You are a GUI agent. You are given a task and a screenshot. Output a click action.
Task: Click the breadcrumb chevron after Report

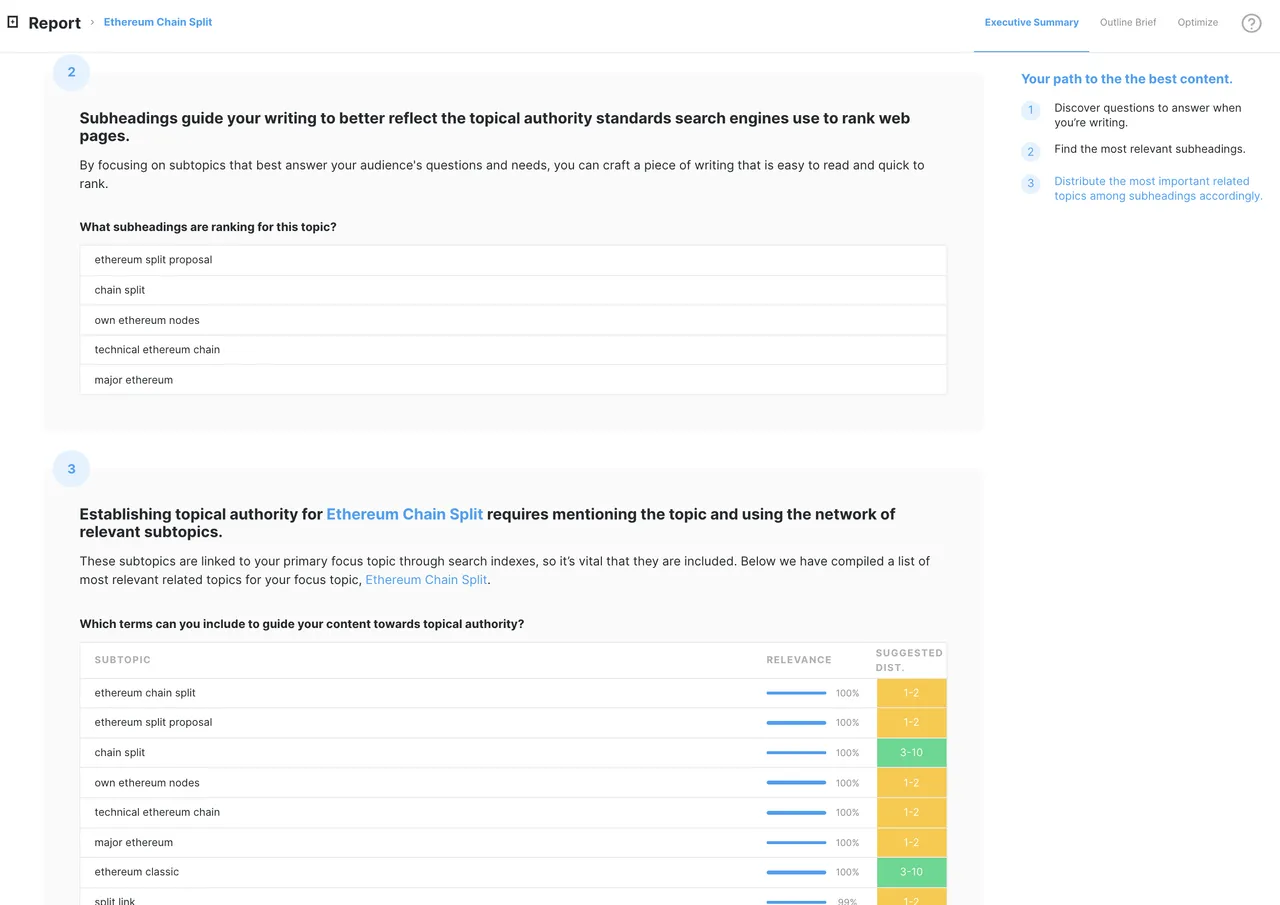[x=93, y=22]
